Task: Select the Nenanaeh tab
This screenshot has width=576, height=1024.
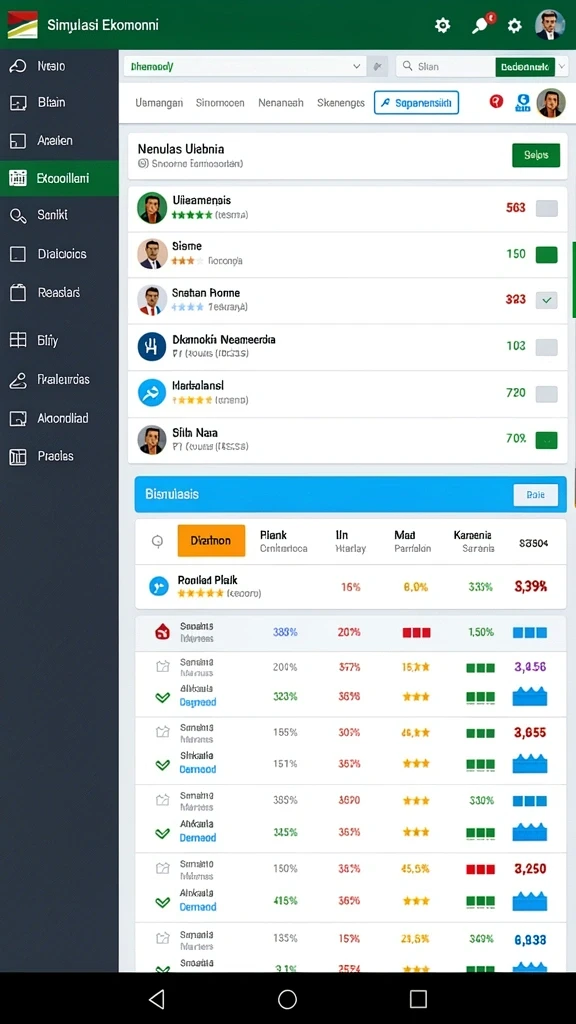Action: [x=281, y=103]
